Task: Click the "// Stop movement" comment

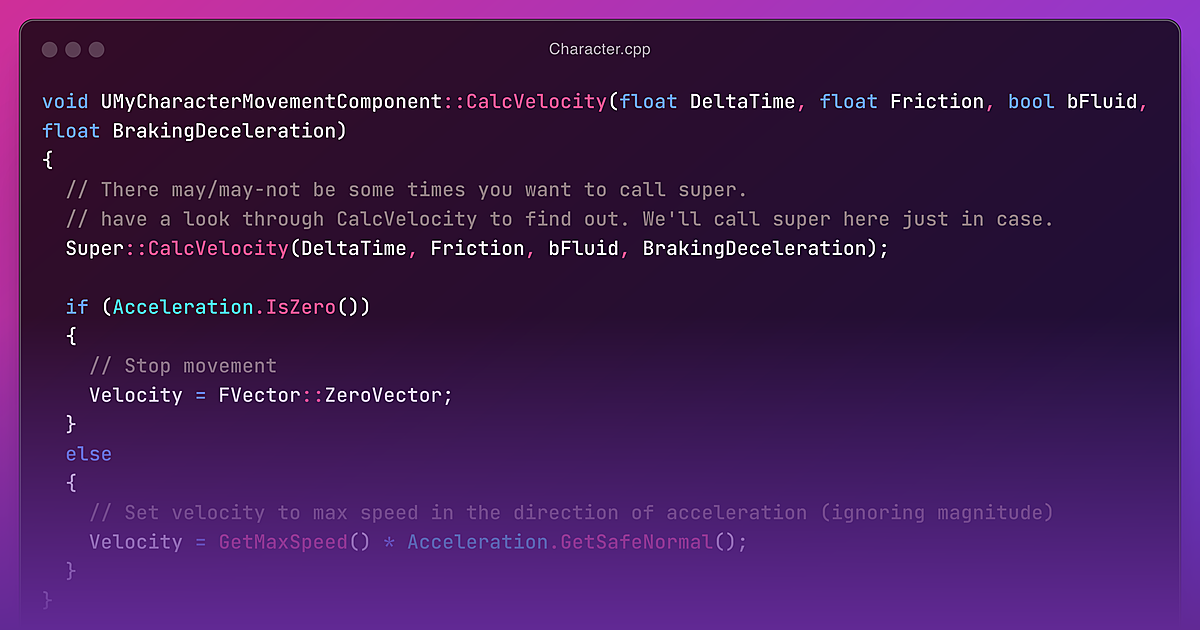Action: click(x=183, y=366)
